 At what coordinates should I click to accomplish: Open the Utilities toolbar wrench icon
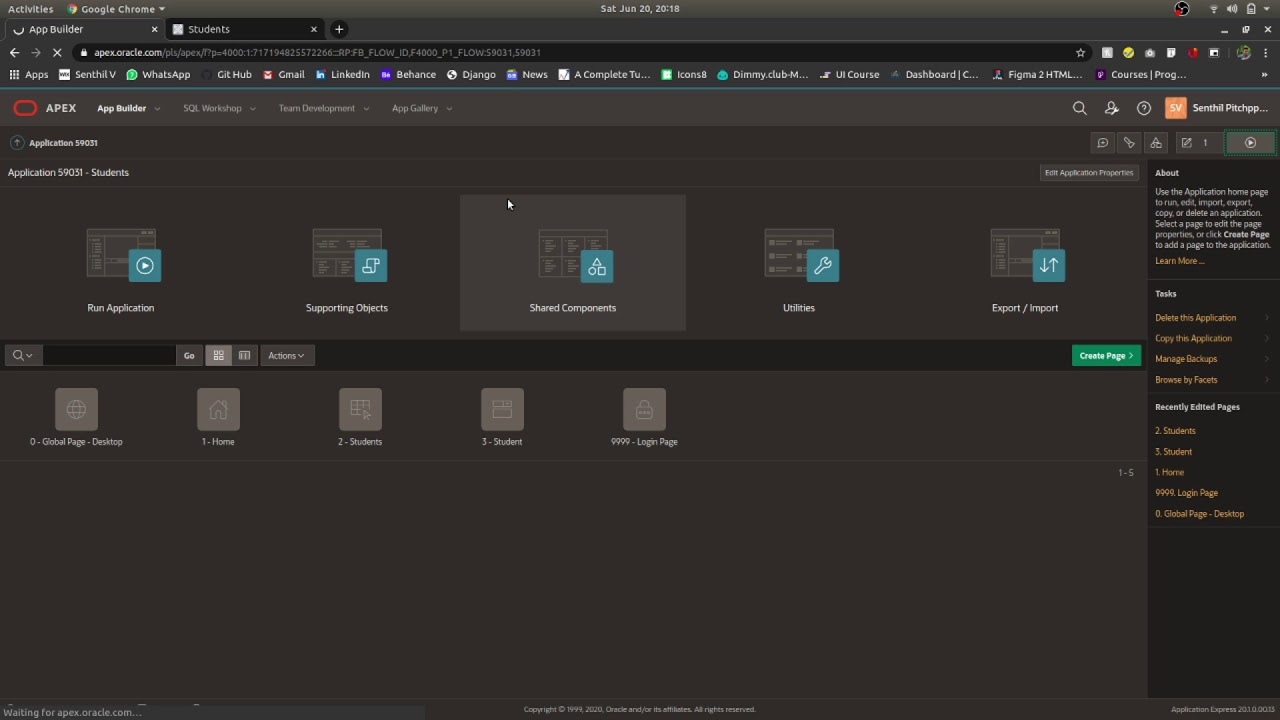click(x=1129, y=143)
